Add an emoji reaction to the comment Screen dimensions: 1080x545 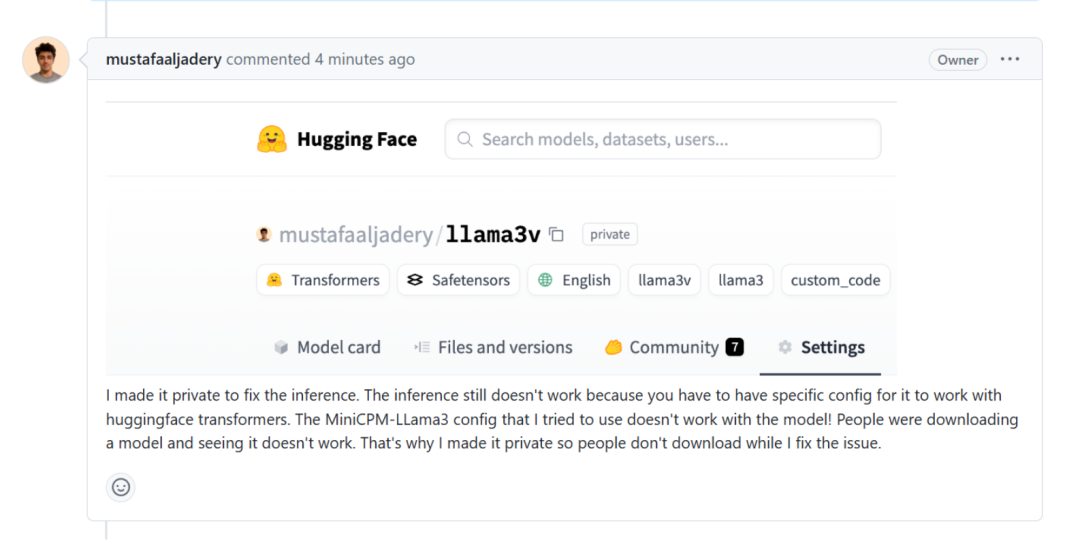(x=121, y=487)
